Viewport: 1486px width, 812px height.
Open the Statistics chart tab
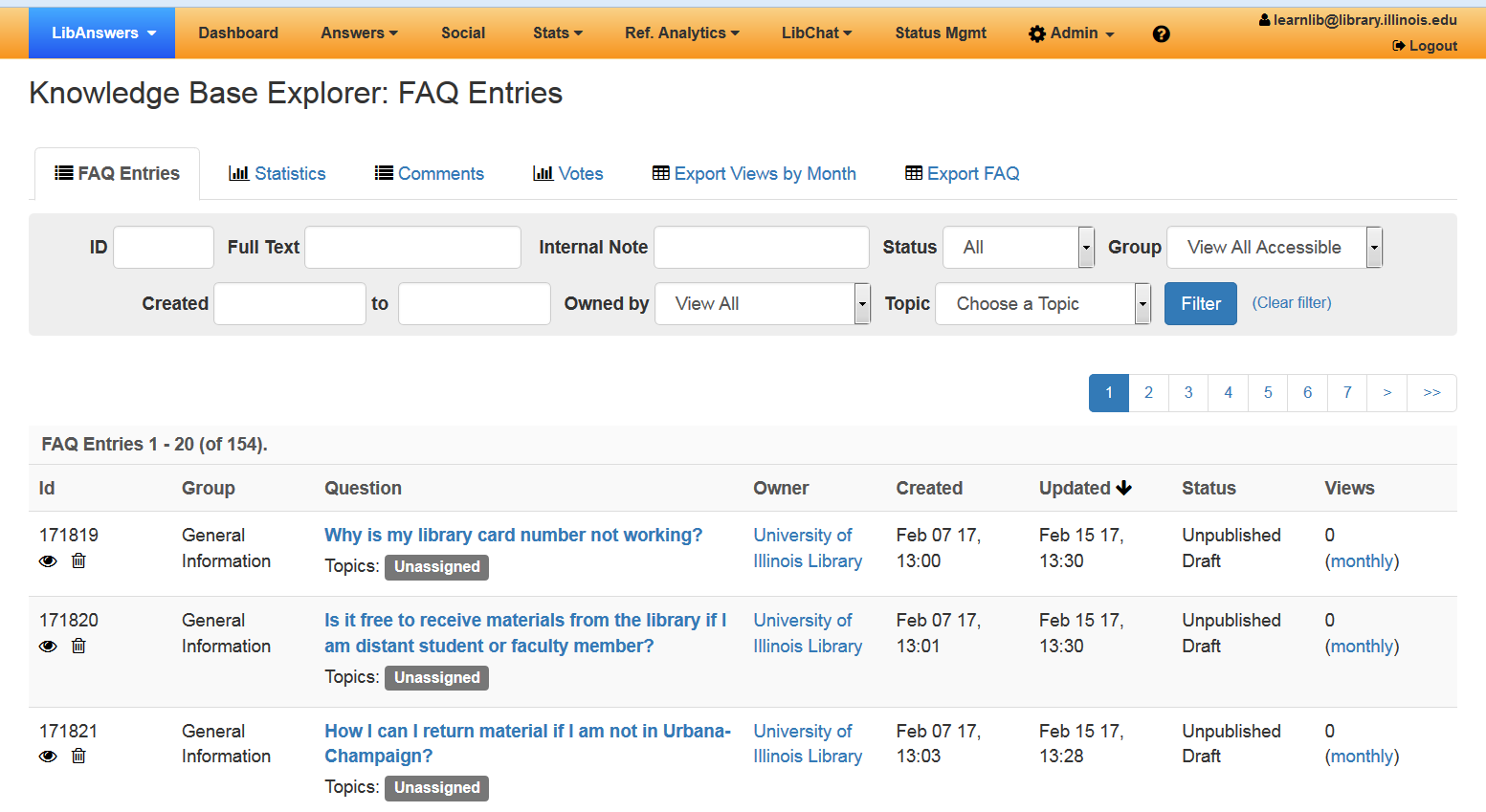pyautogui.click(x=277, y=173)
